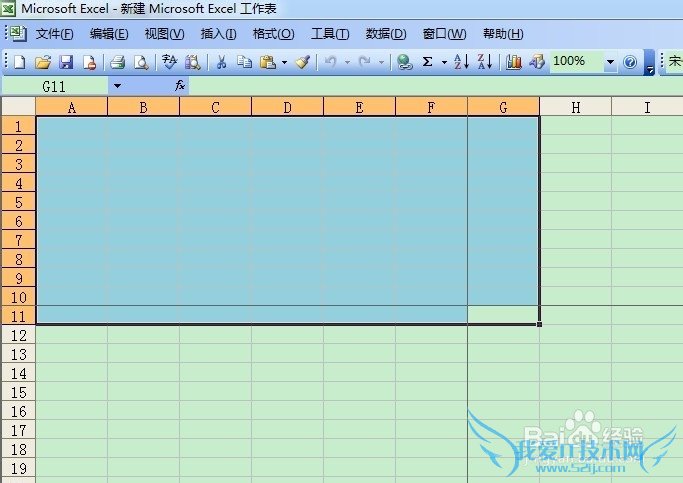The image size is (683, 483).
Task: Select row 12 header
Action: (18, 335)
